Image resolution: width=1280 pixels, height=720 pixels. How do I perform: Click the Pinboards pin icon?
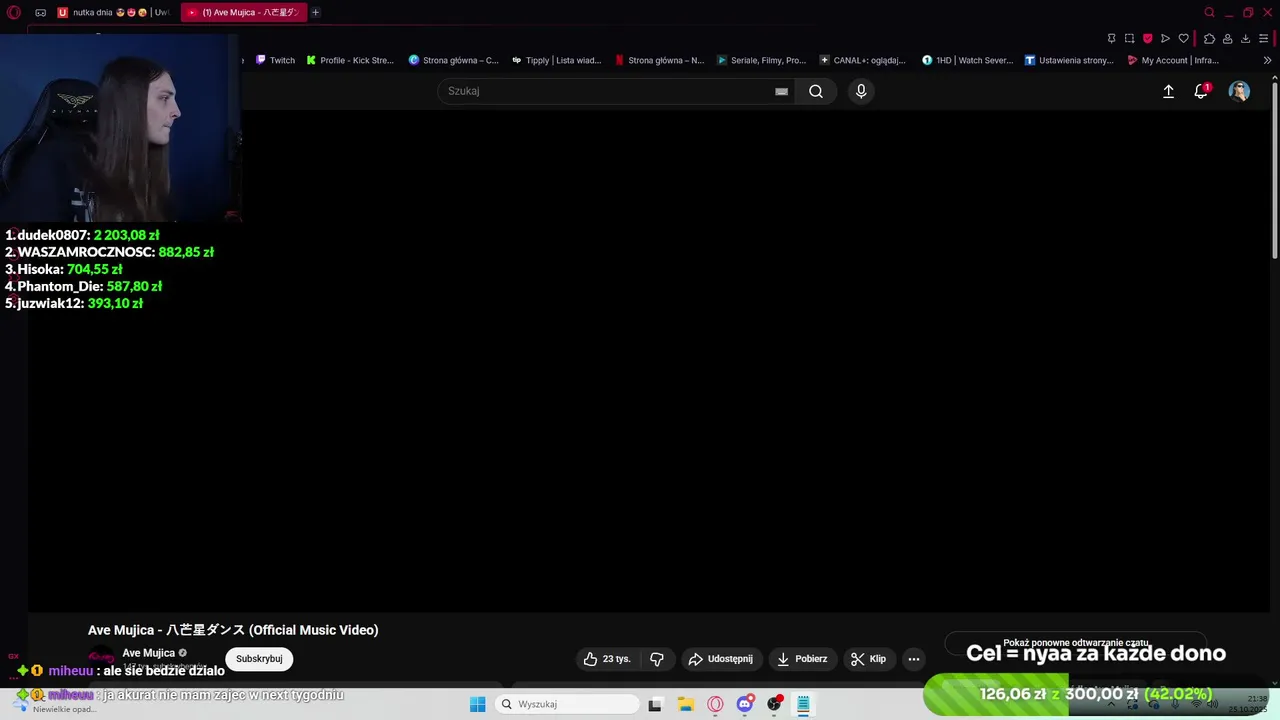1111,39
